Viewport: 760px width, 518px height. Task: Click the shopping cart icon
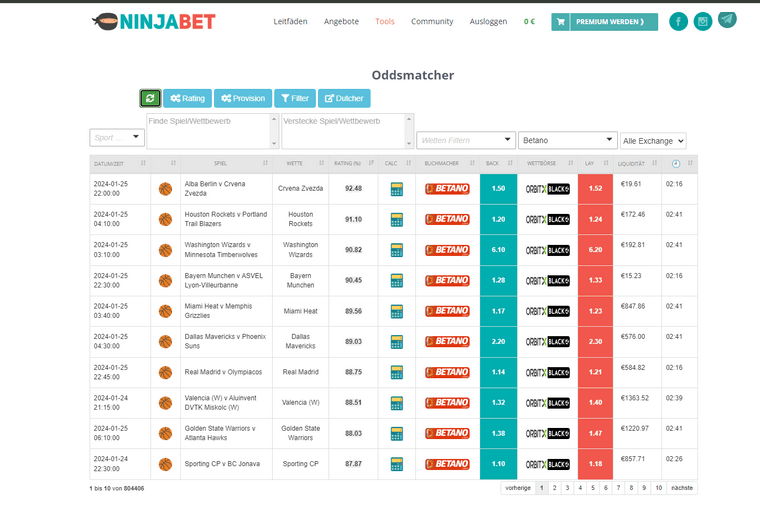tap(561, 22)
